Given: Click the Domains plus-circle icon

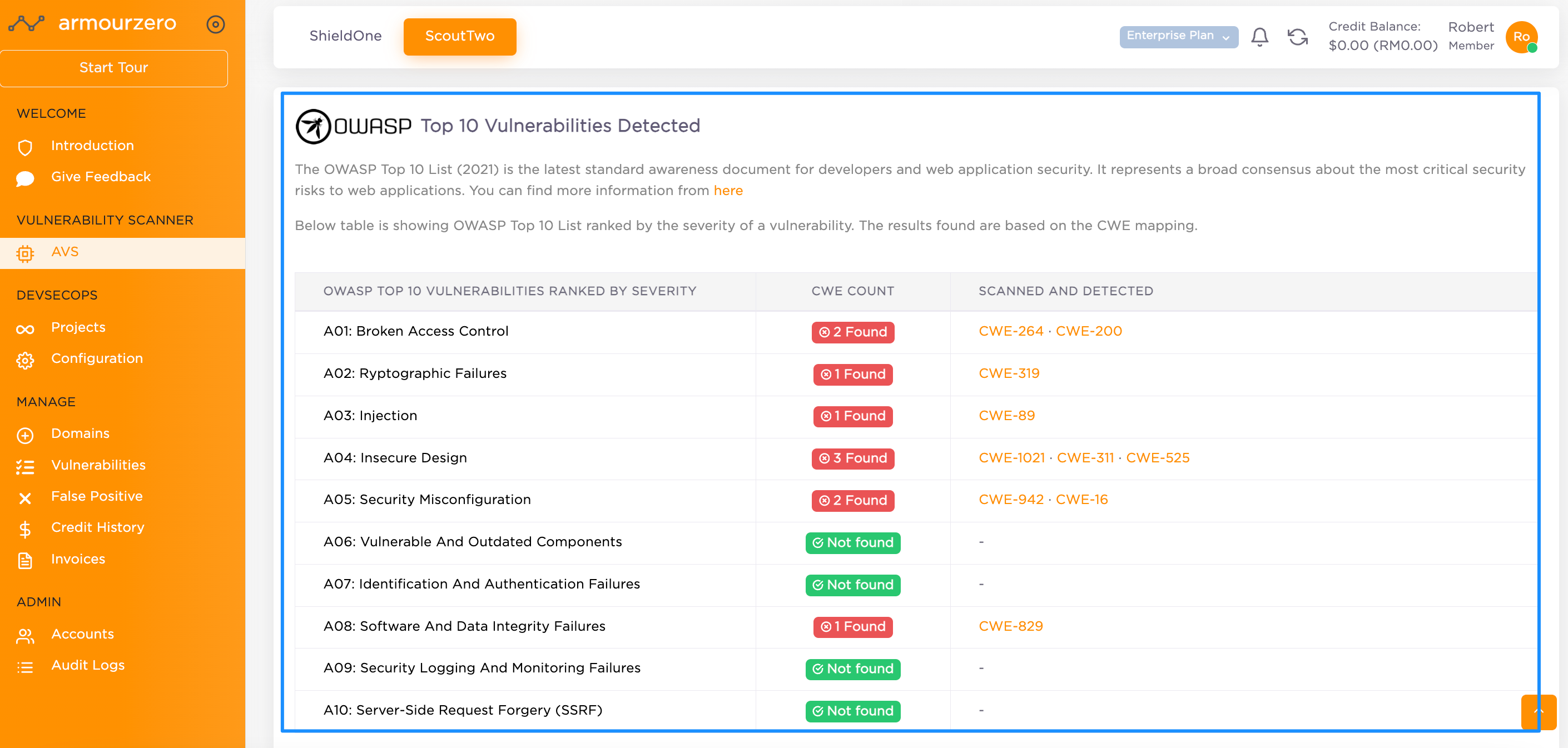Looking at the screenshot, I should click(25, 436).
